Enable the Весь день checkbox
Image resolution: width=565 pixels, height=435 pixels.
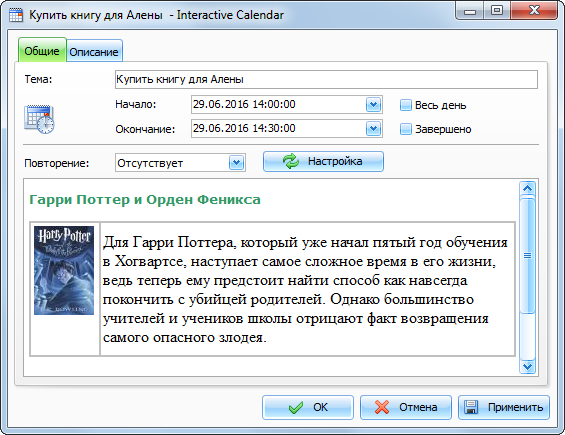[x=406, y=105]
